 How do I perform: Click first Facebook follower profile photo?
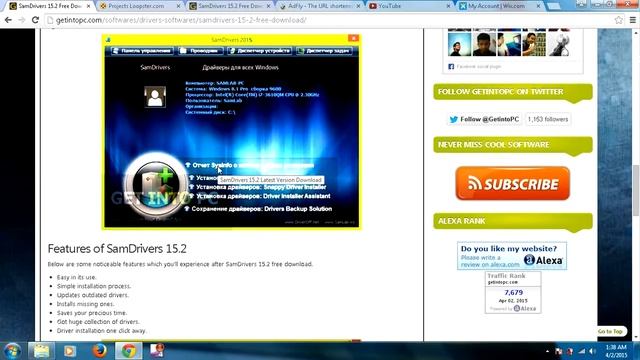(459, 44)
